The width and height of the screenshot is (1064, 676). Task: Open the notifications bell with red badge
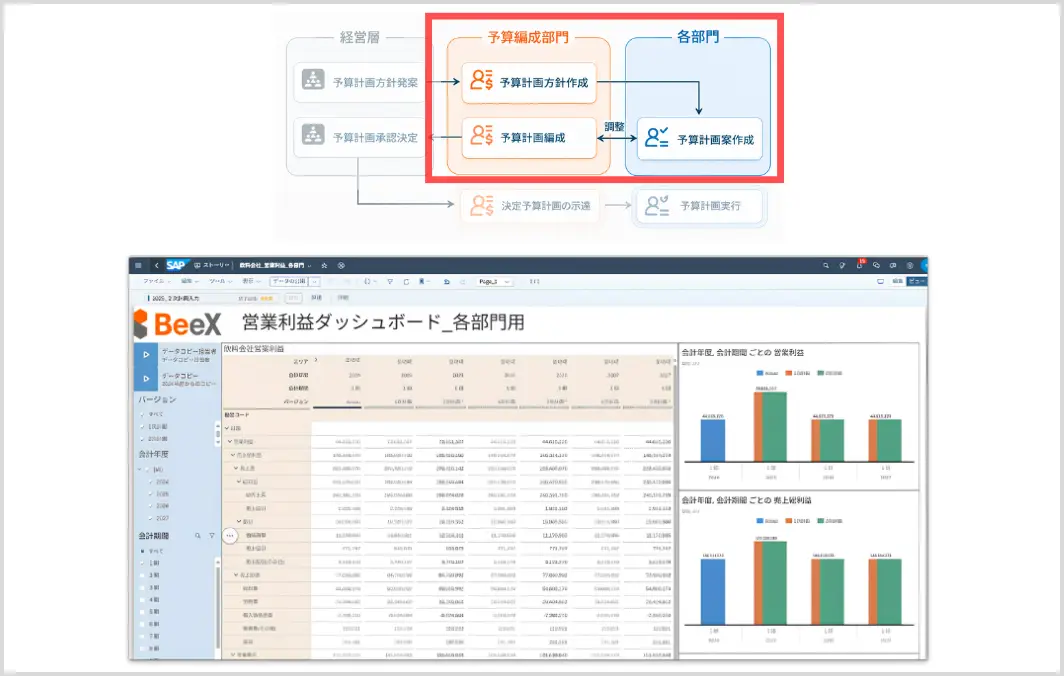coord(860,265)
